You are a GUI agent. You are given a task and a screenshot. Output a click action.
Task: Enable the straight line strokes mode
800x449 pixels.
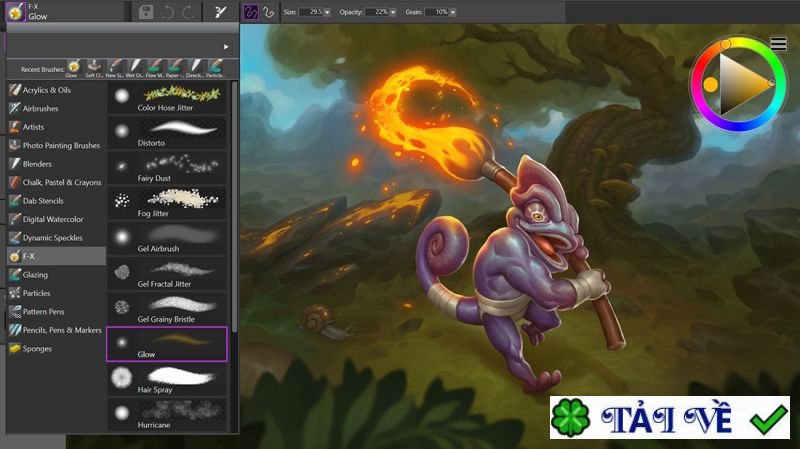point(268,12)
